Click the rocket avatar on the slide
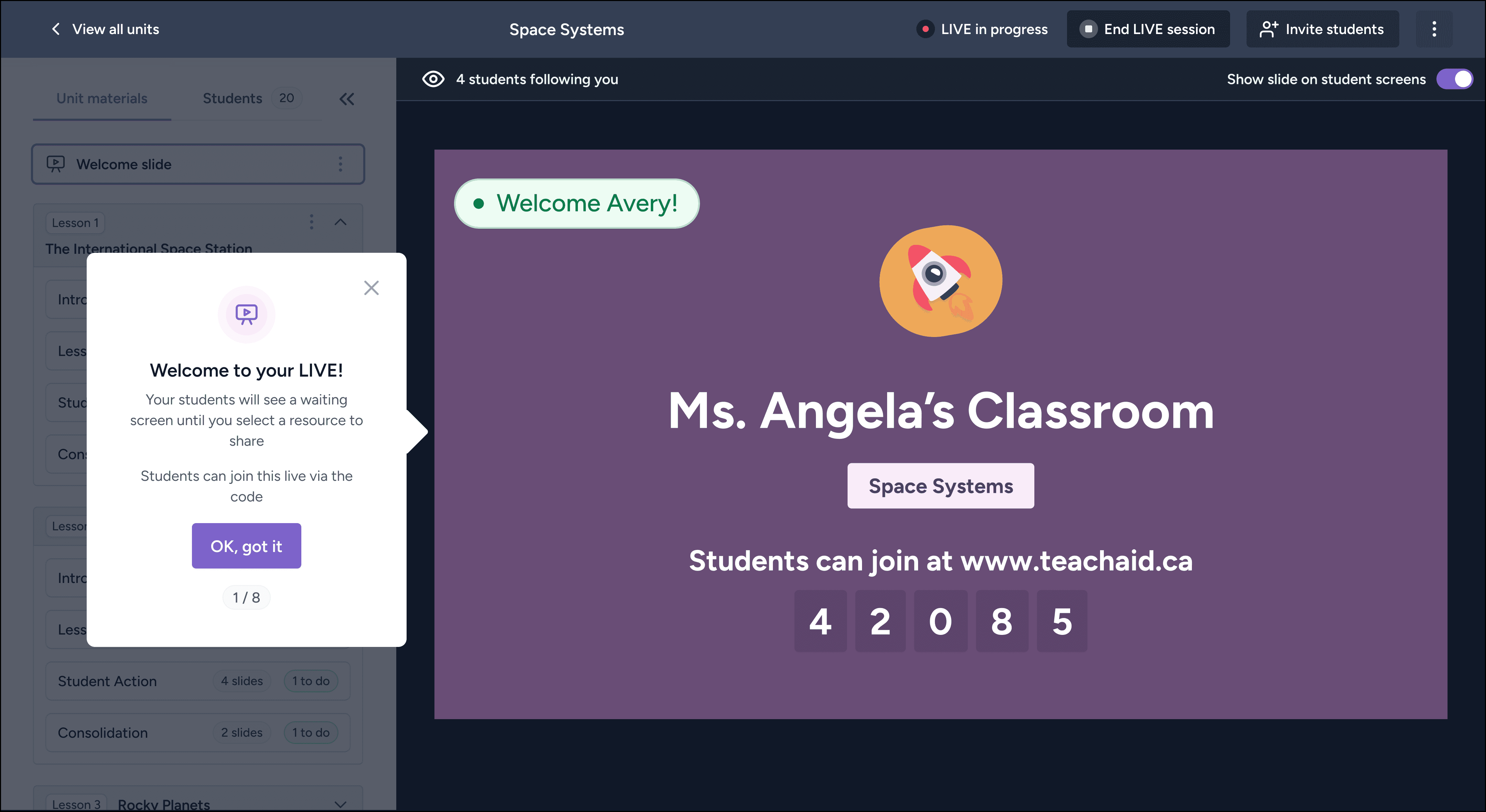Viewport: 1486px width, 812px height. point(940,281)
